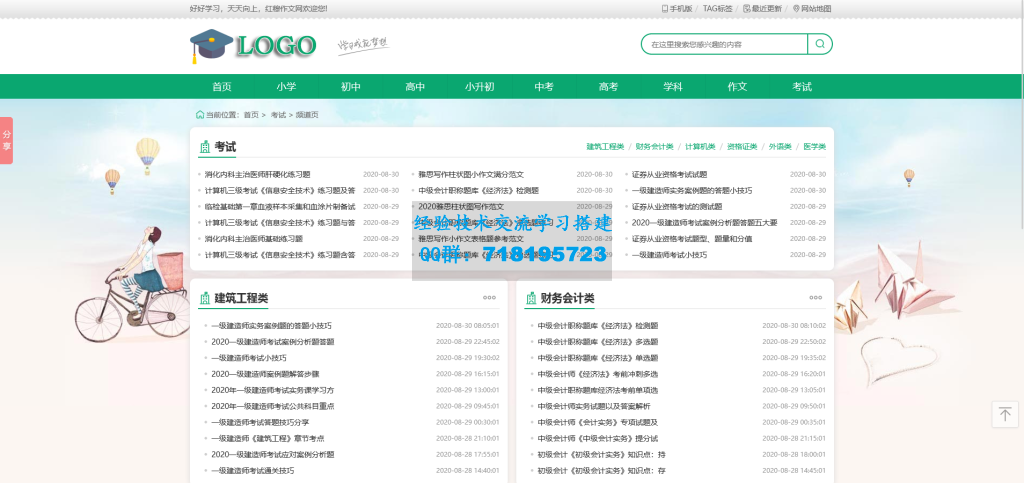This screenshot has width=1024, height=483.
Task: Expand more options in 建筑工程类 panel
Action: (489, 298)
